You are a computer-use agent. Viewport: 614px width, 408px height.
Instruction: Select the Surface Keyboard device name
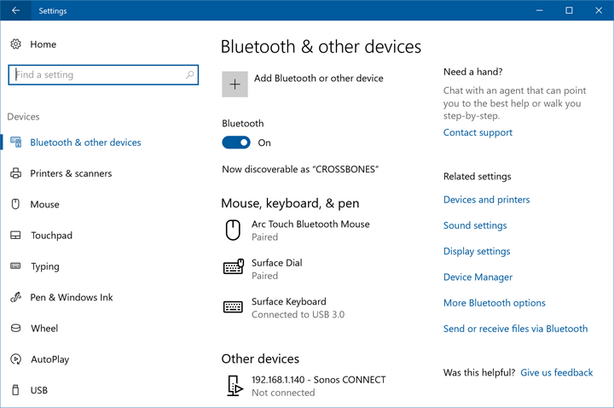289,301
